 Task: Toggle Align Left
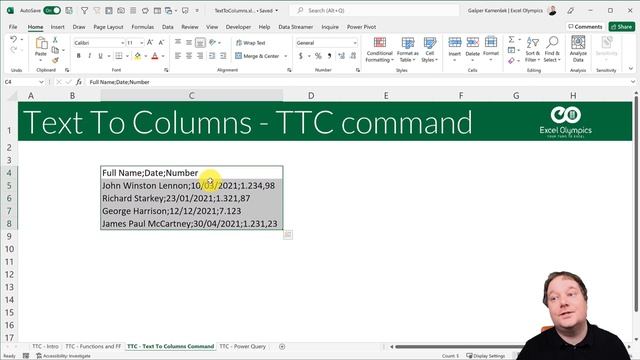pyautogui.click(x=178, y=56)
